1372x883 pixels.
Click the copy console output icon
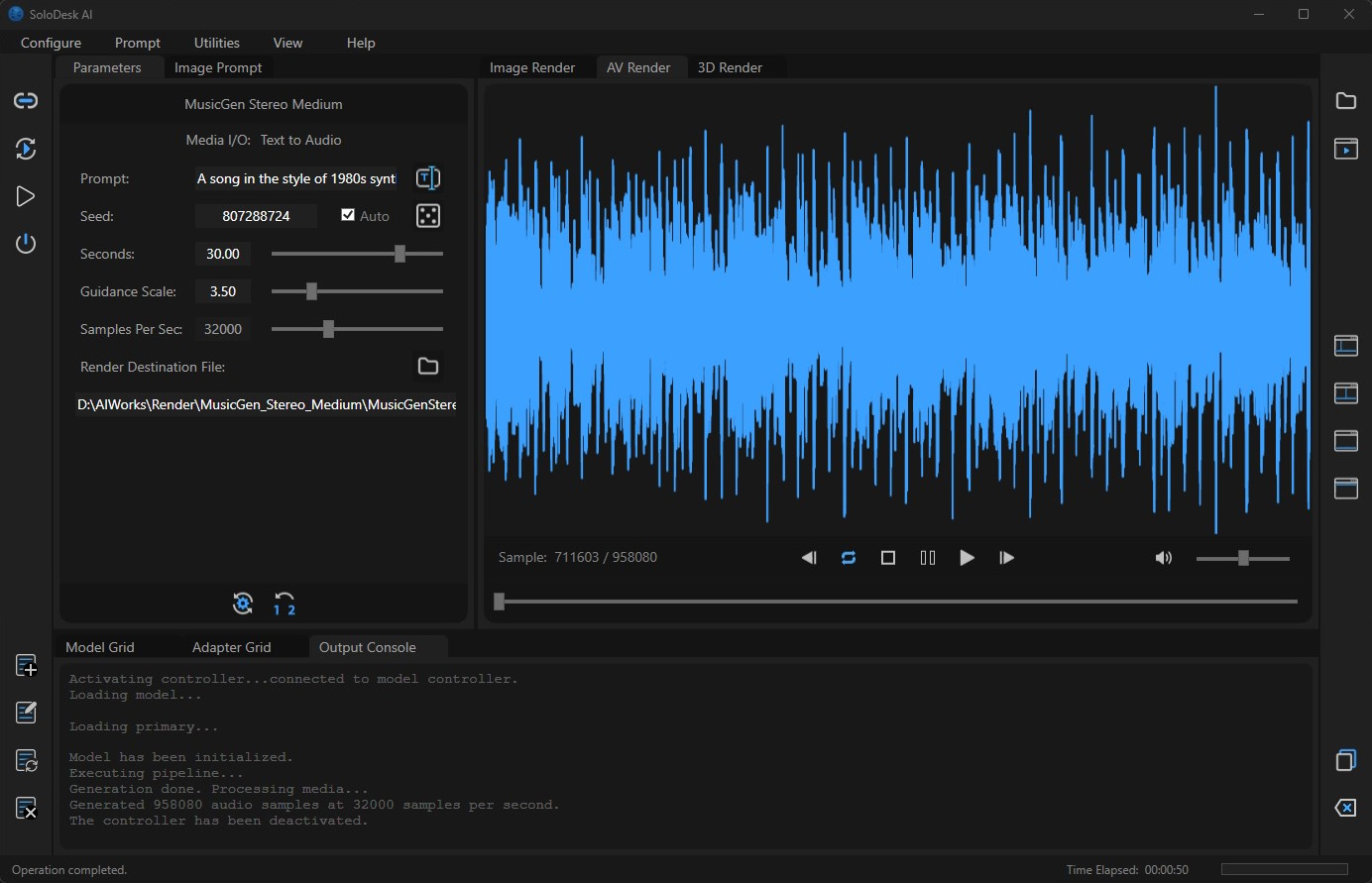coord(1345,760)
